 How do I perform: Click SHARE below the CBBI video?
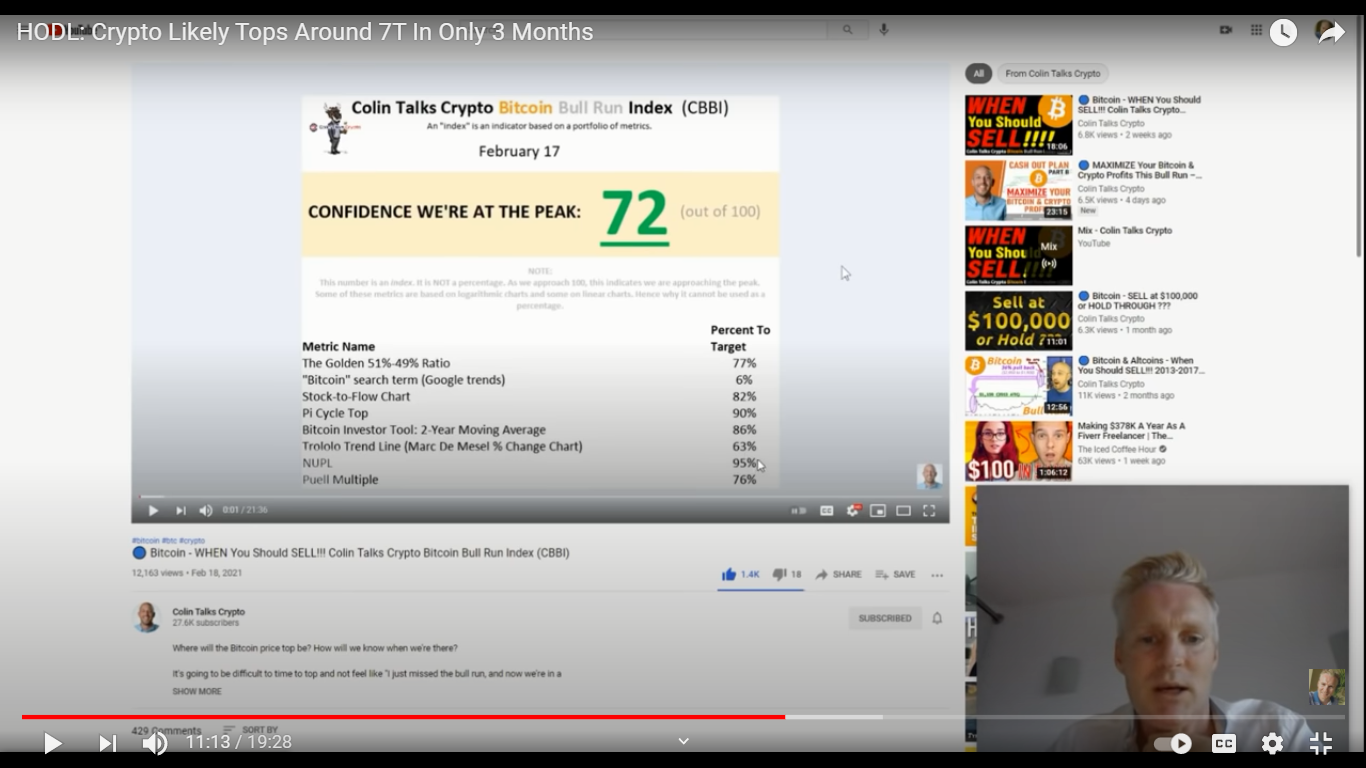coord(838,574)
